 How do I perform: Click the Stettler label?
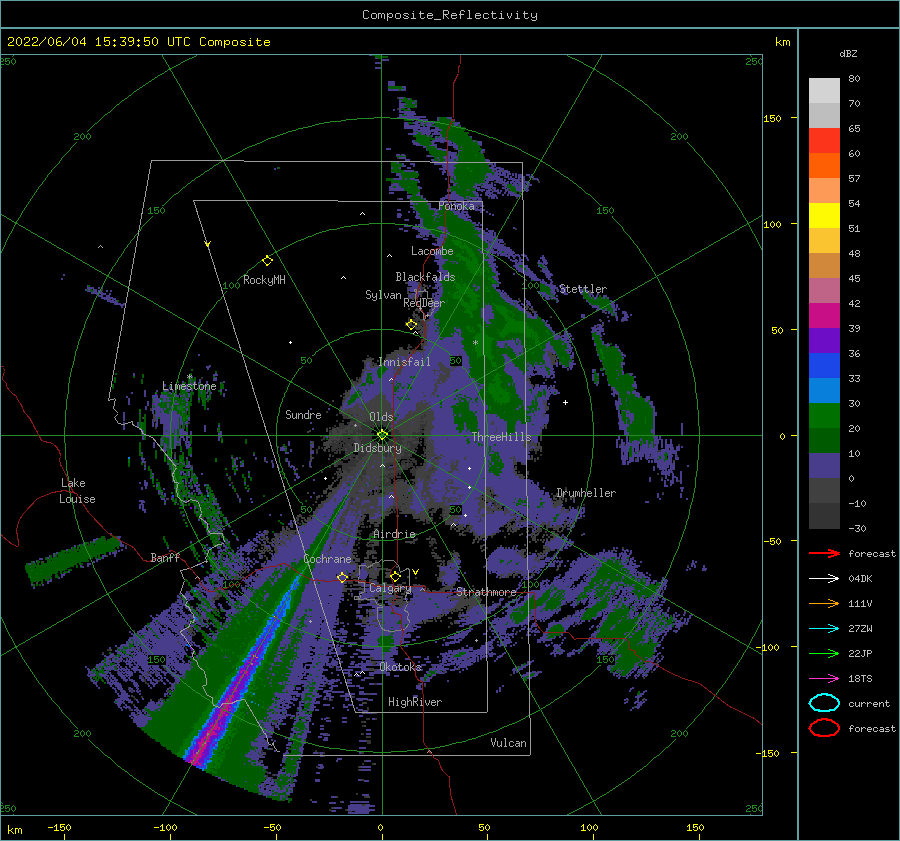(x=583, y=289)
